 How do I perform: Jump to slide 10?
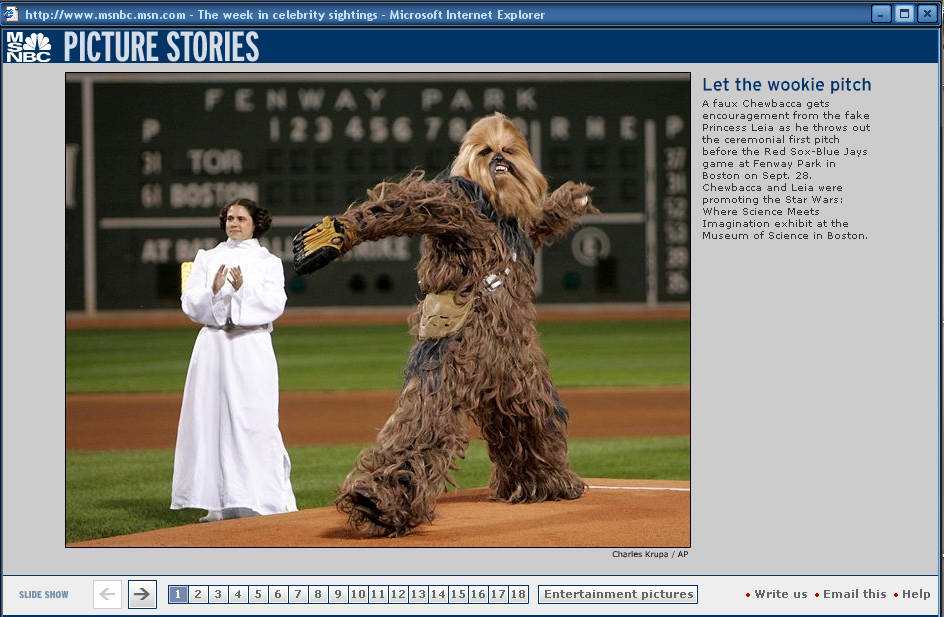coord(358,594)
